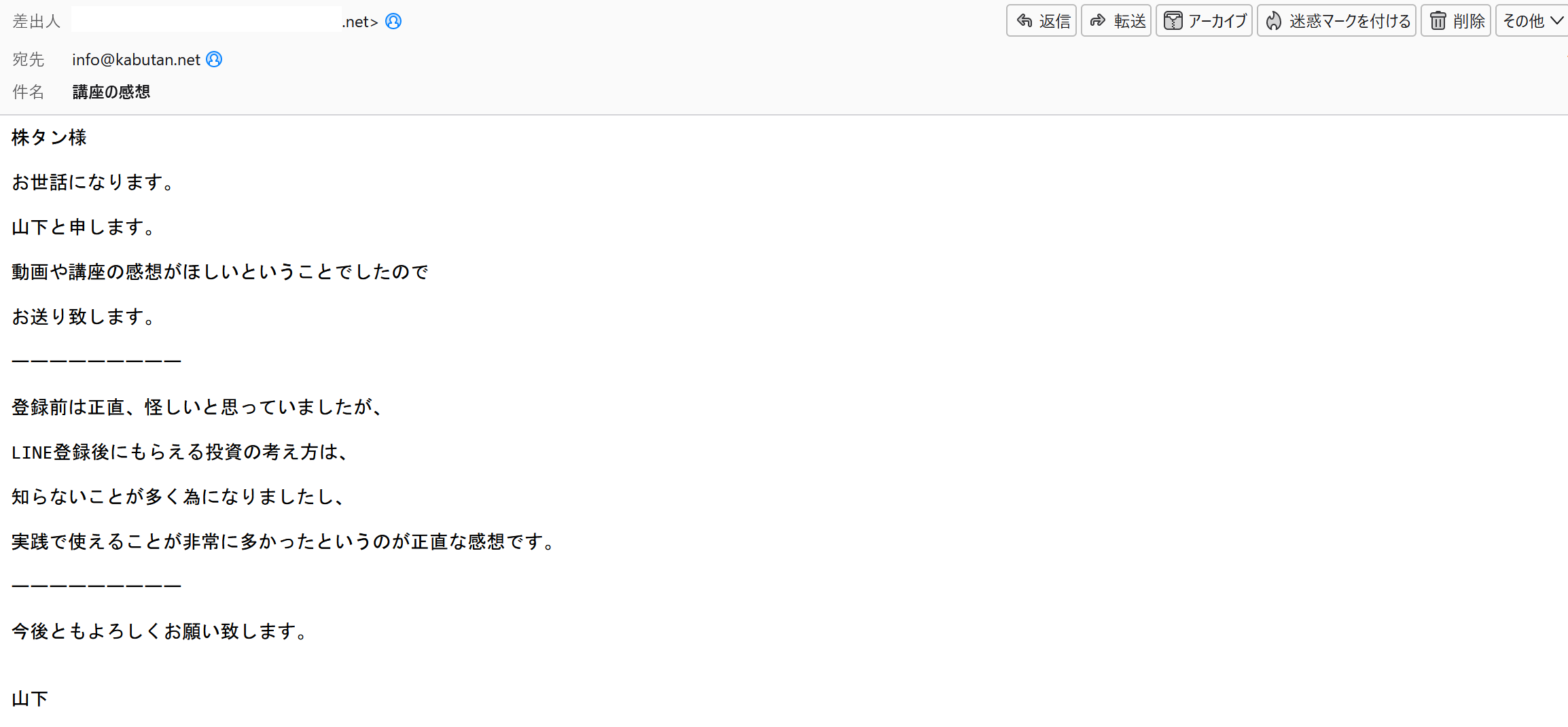Viewport: 1568px width, 727px height.
Task: Select recipient address info@kabutan.net
Action: pyautogui.click(x=136, y=60)
